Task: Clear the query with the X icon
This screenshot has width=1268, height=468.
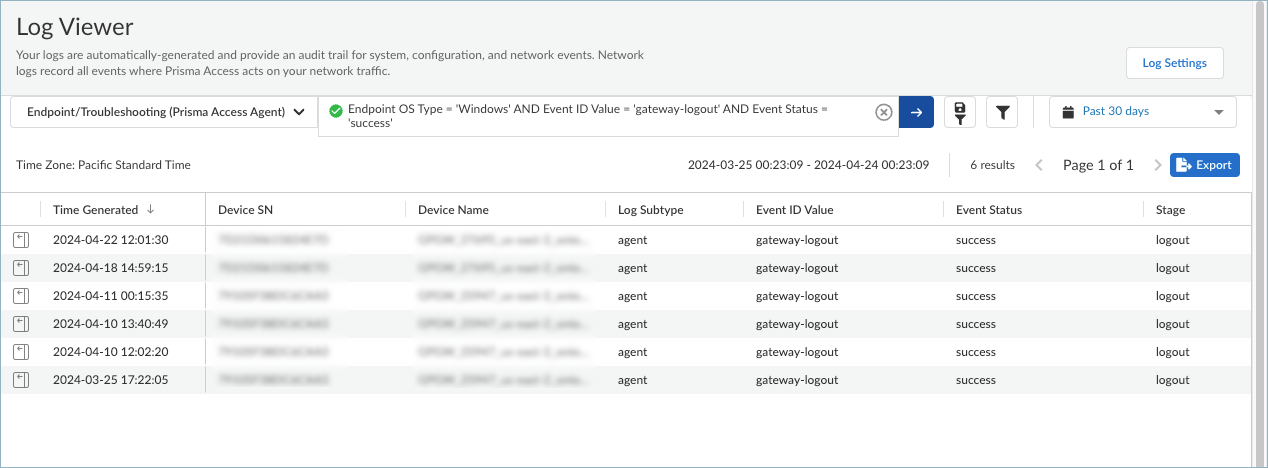Action: click(x=883, y=112)
